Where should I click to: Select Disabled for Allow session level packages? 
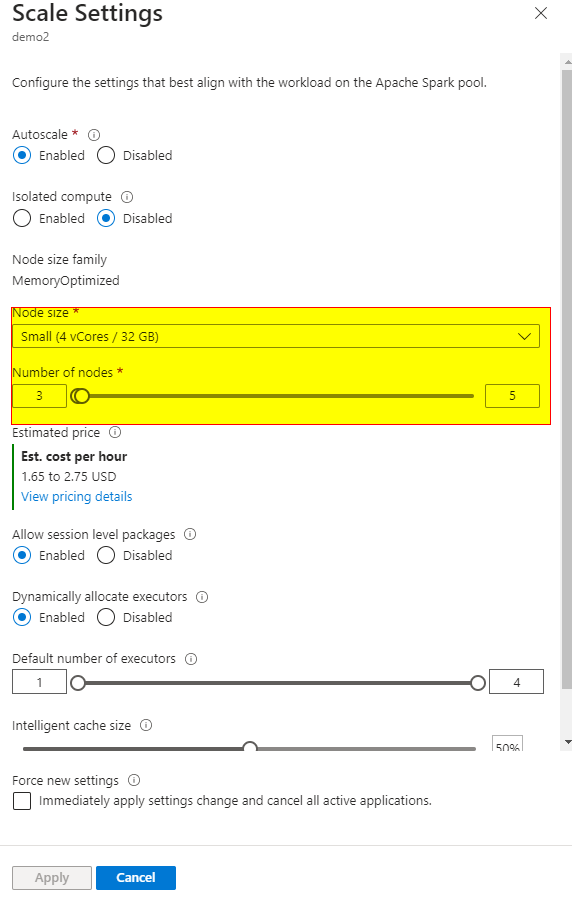click(106, 556)
